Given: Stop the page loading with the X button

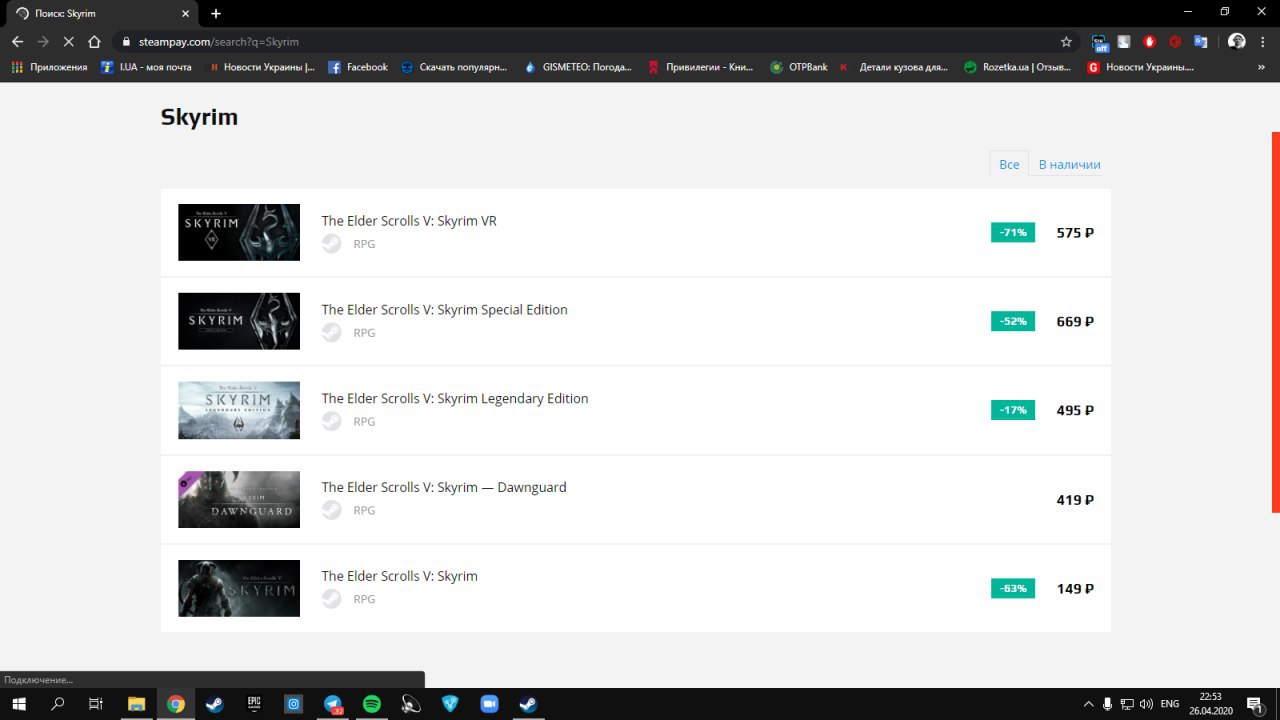Looking at the screenshot, I should tap(68, 42).
